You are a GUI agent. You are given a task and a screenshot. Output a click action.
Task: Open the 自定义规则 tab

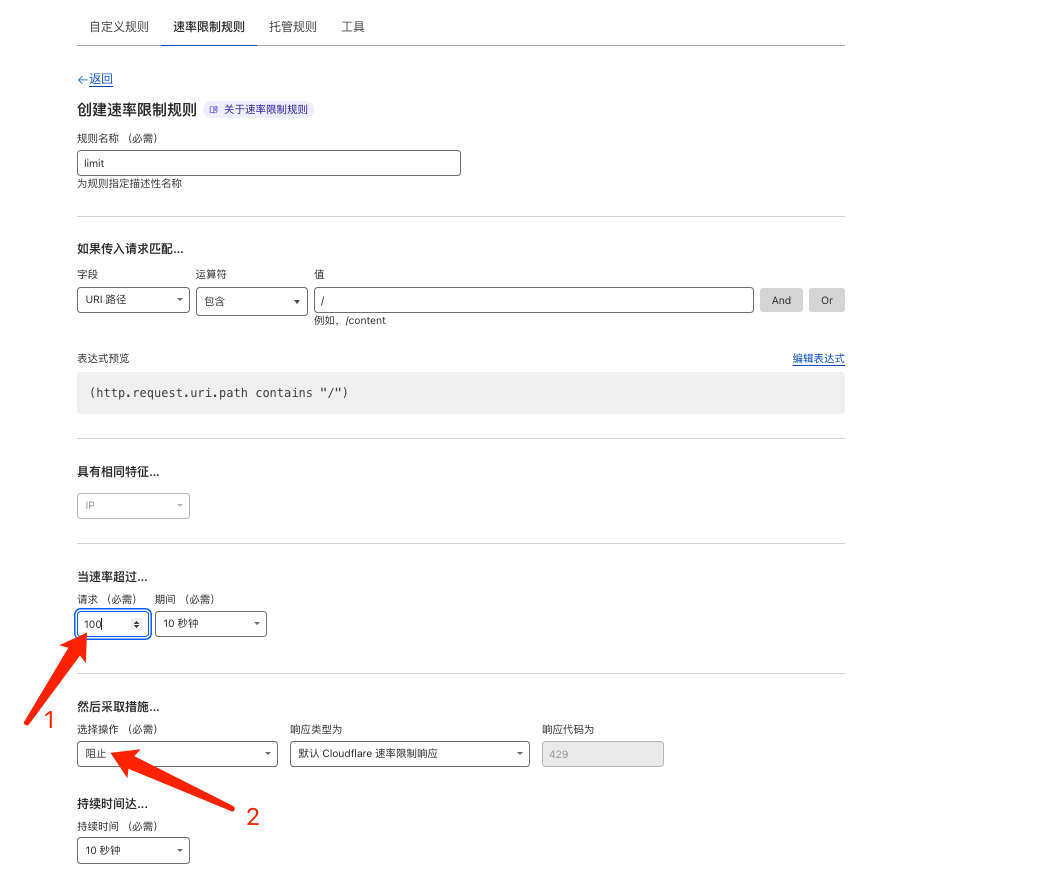119,27
